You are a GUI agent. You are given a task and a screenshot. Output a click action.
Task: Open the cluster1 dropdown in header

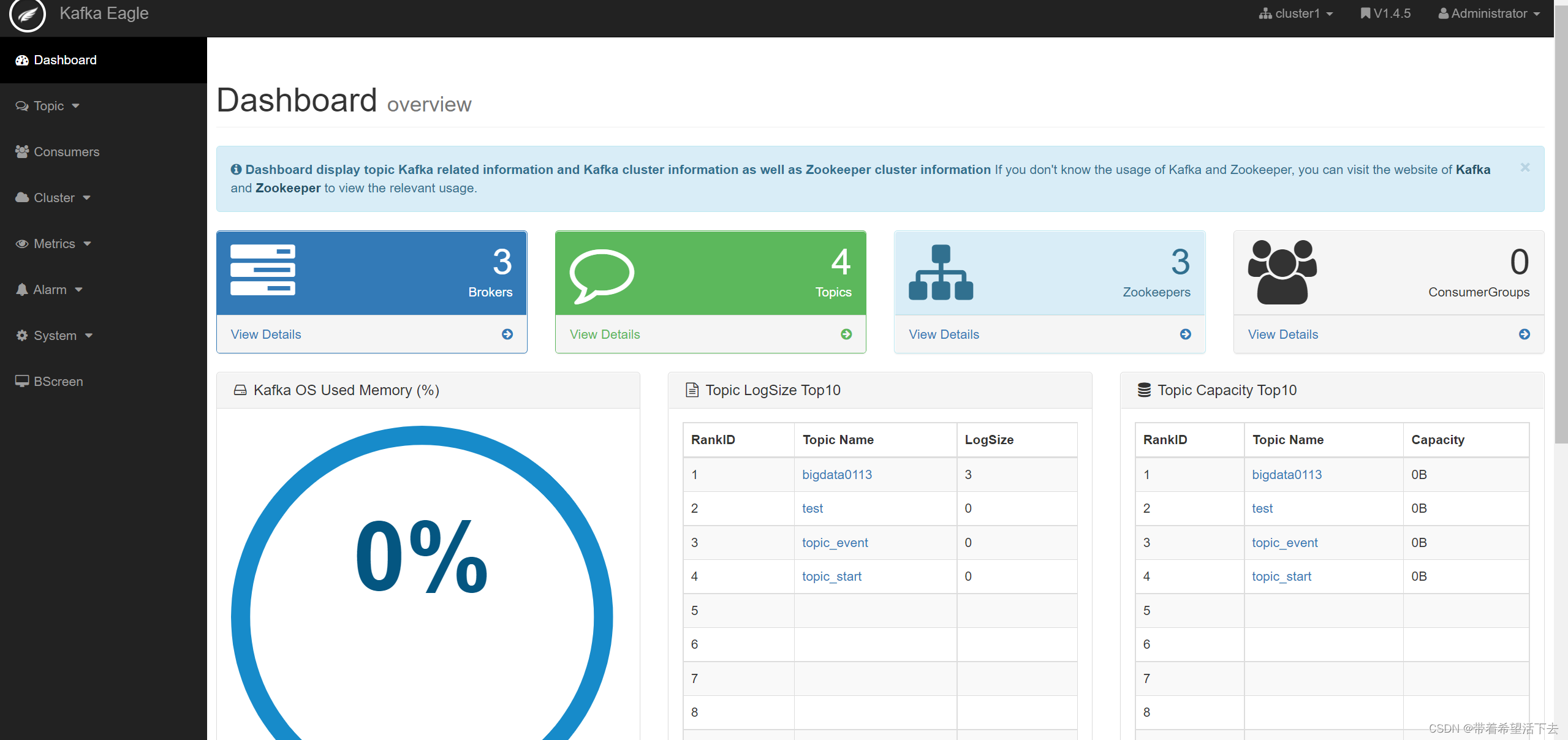coord(1296,13)
